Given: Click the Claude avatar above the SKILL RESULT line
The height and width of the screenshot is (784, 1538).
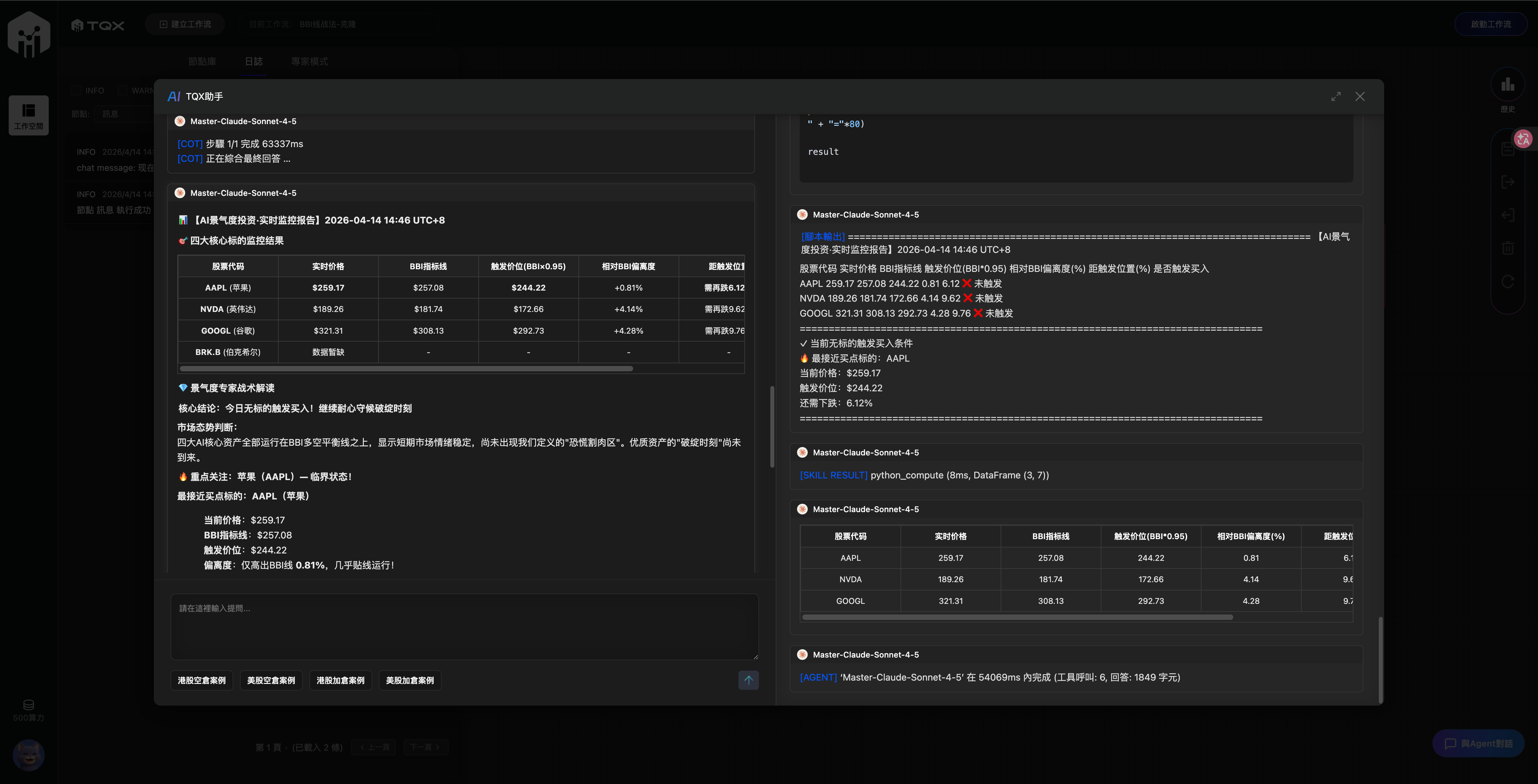Looking at the screenshot, I should pyautogui.click(x=802, y=453).
